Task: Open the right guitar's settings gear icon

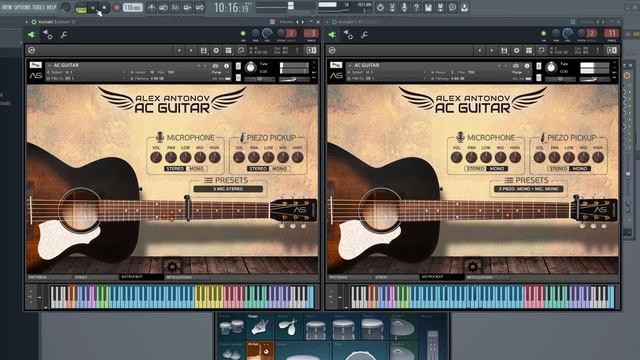Action: coord(473,267)
